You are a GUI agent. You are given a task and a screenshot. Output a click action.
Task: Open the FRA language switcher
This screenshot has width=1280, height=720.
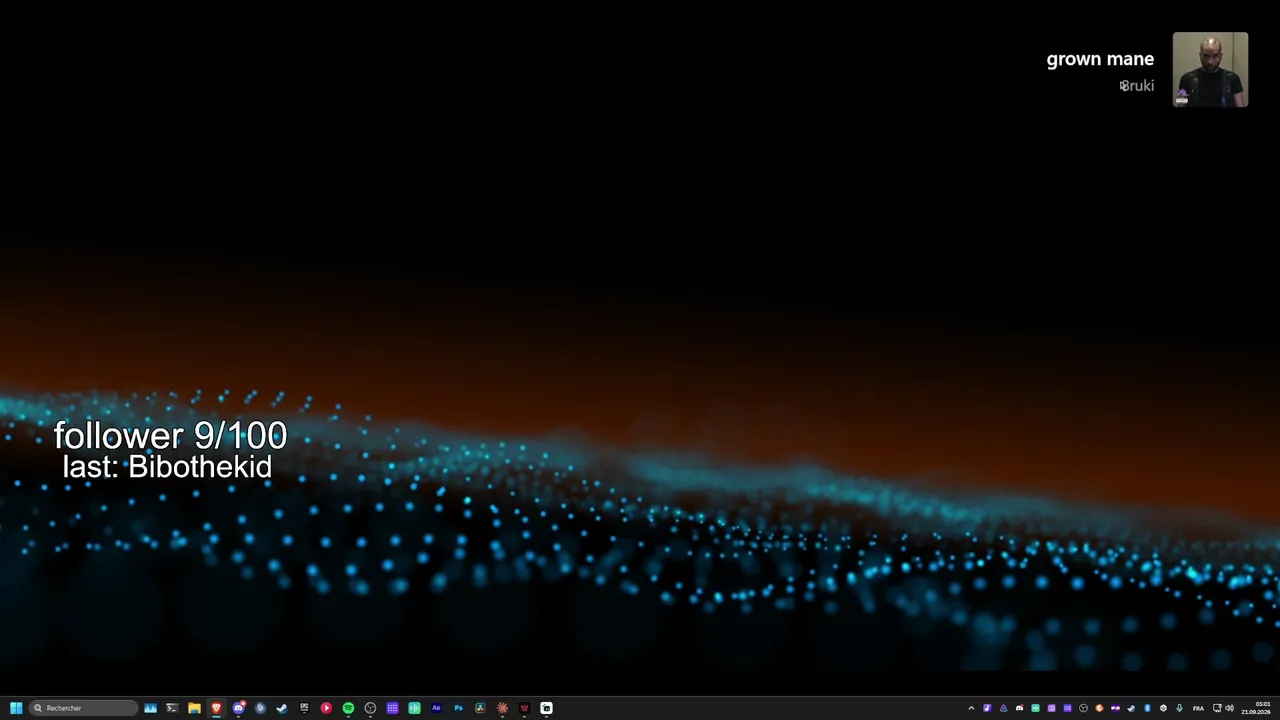click(x=1198, y=708)
